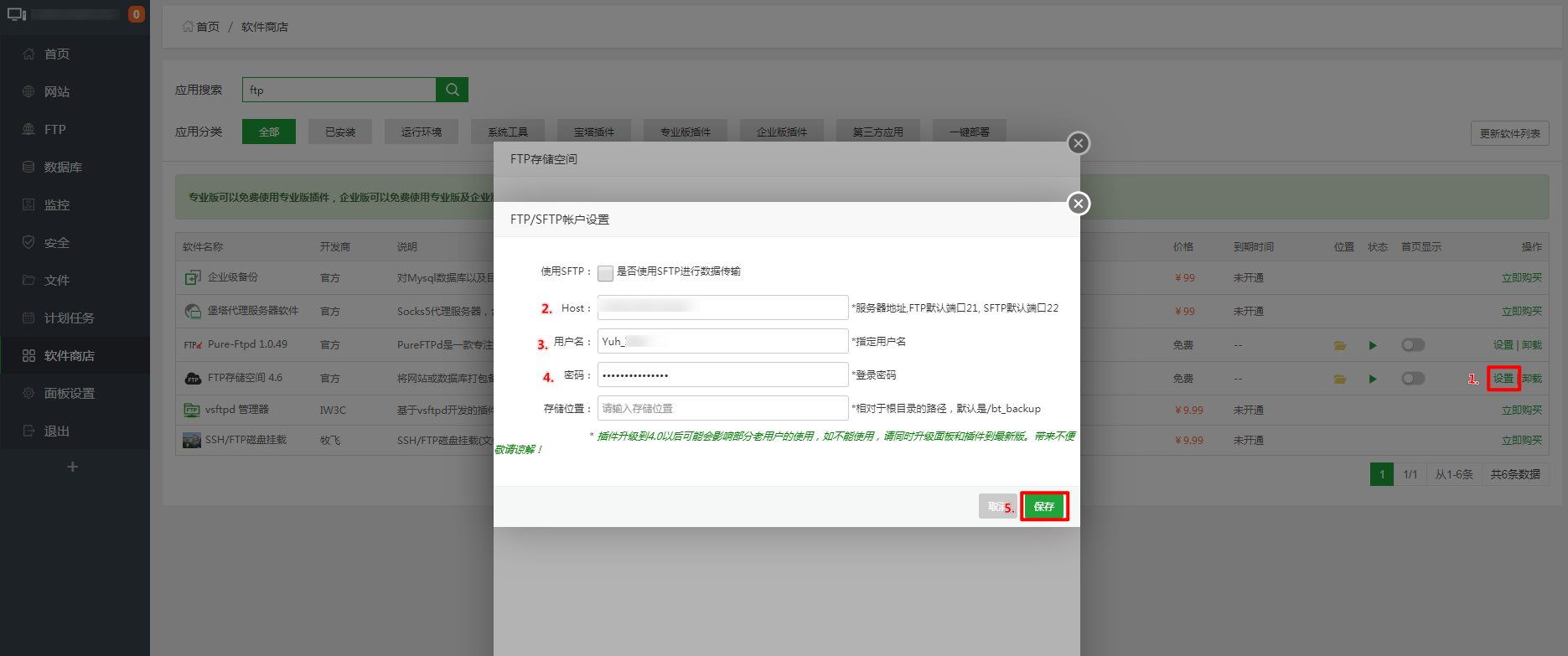The height and width of the screenshot is (656, 1568).
Task: Select the 宝塔插件 category tab
Action: click(x=594, y=132)
